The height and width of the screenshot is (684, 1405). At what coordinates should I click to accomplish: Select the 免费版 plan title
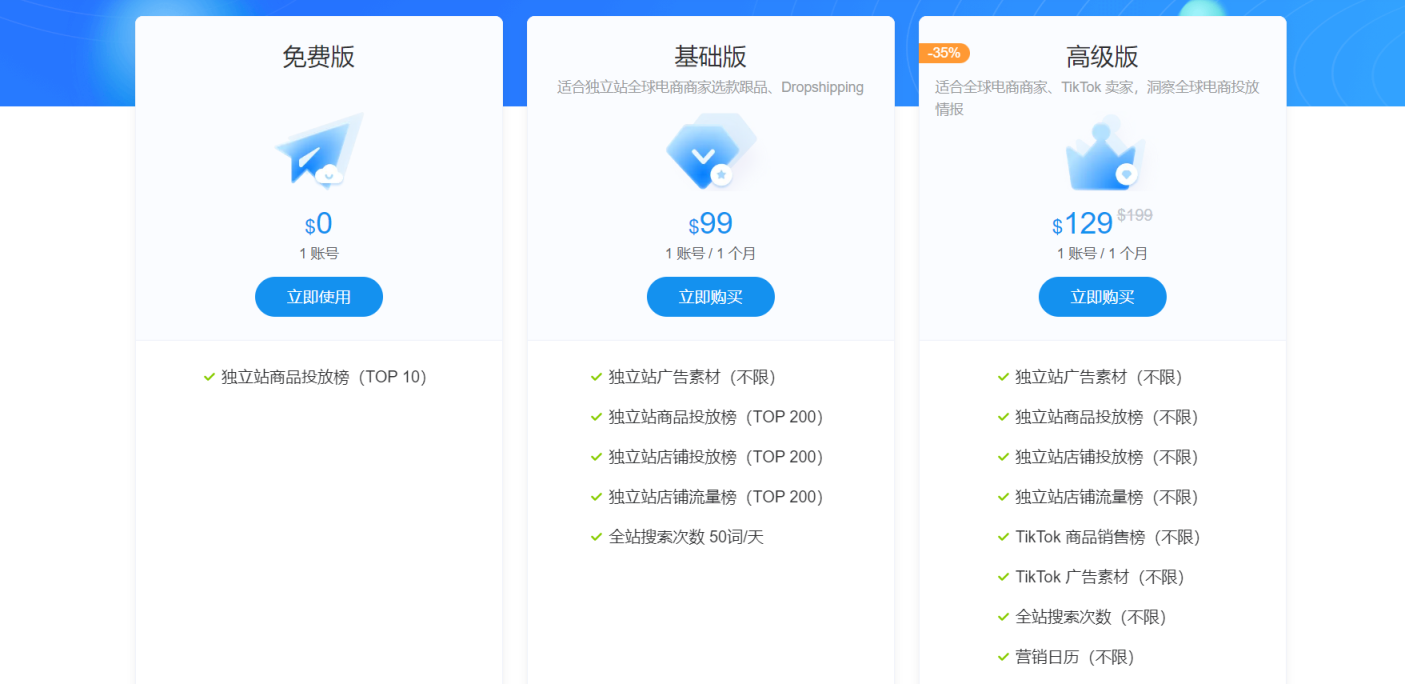tap(318, 57)
